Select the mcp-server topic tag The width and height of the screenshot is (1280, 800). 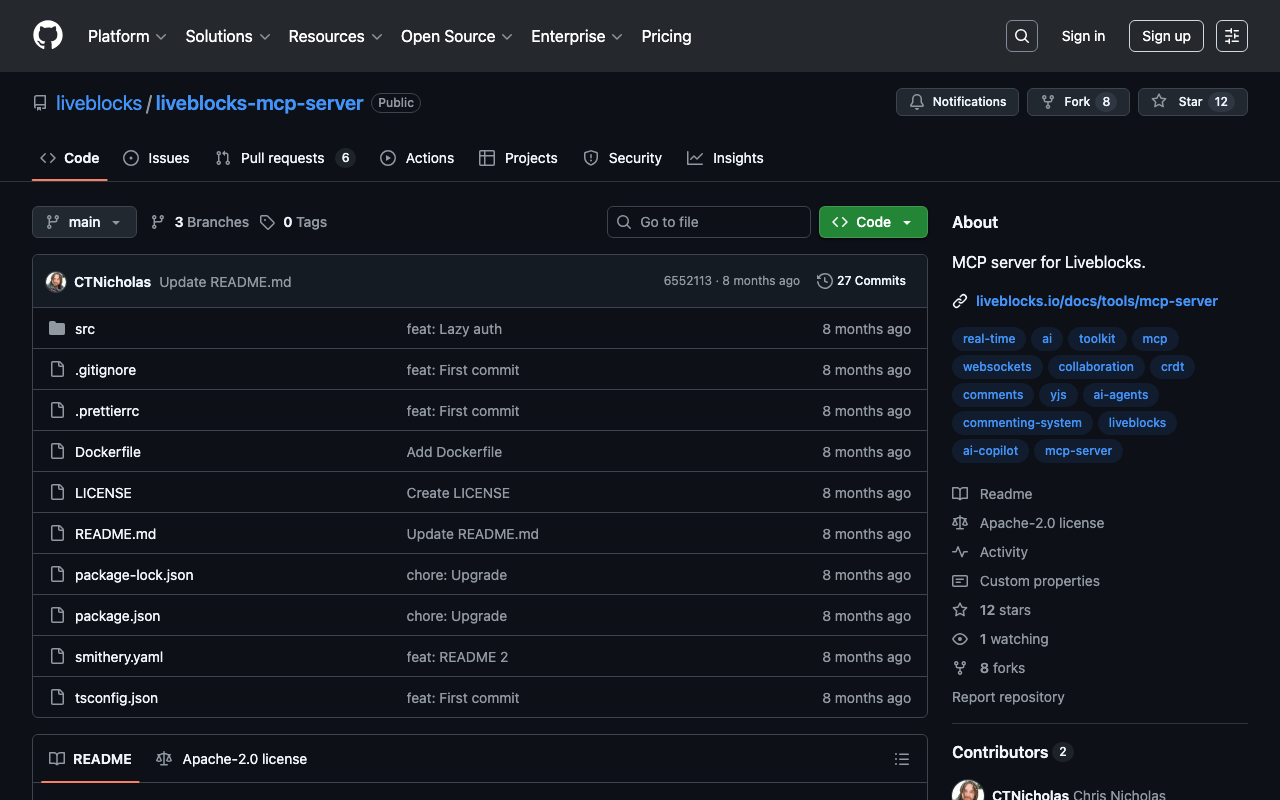(x=1078, y=451)
